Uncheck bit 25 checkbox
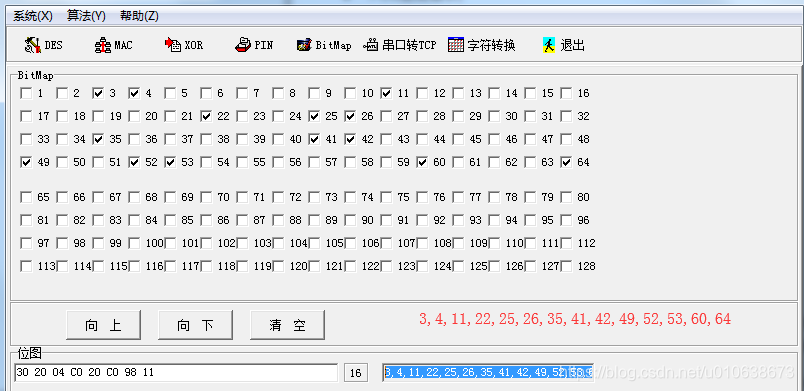This screenshot has height=391, width=804. click(x=314, y=116)
